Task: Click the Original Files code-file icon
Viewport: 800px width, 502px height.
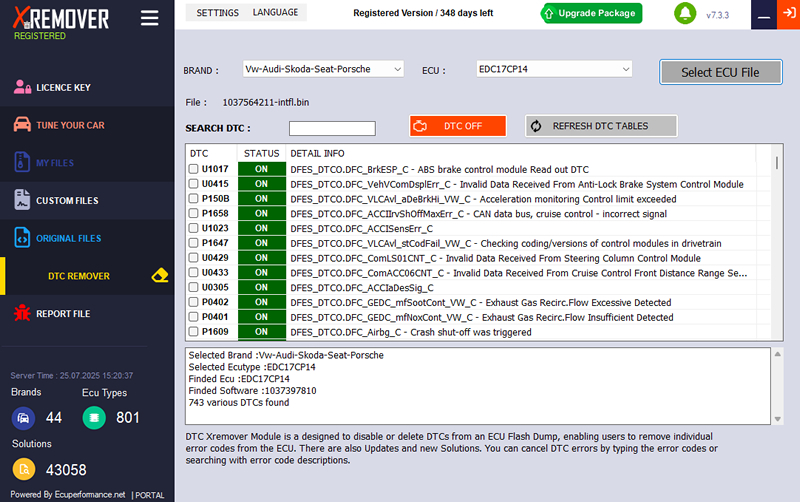Action: click(22, 238)
